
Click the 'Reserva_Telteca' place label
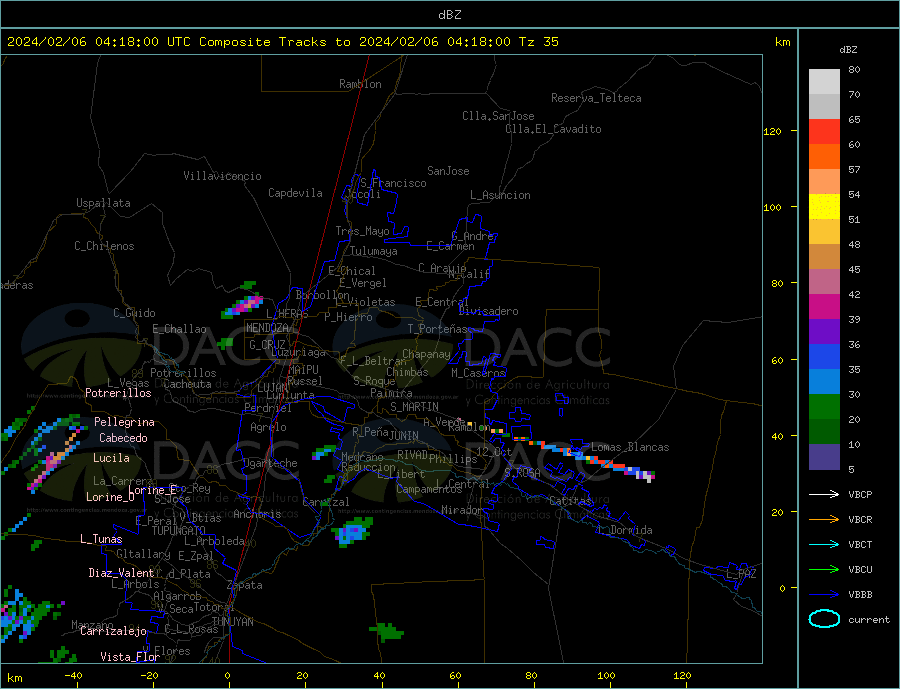coord(596,98)
